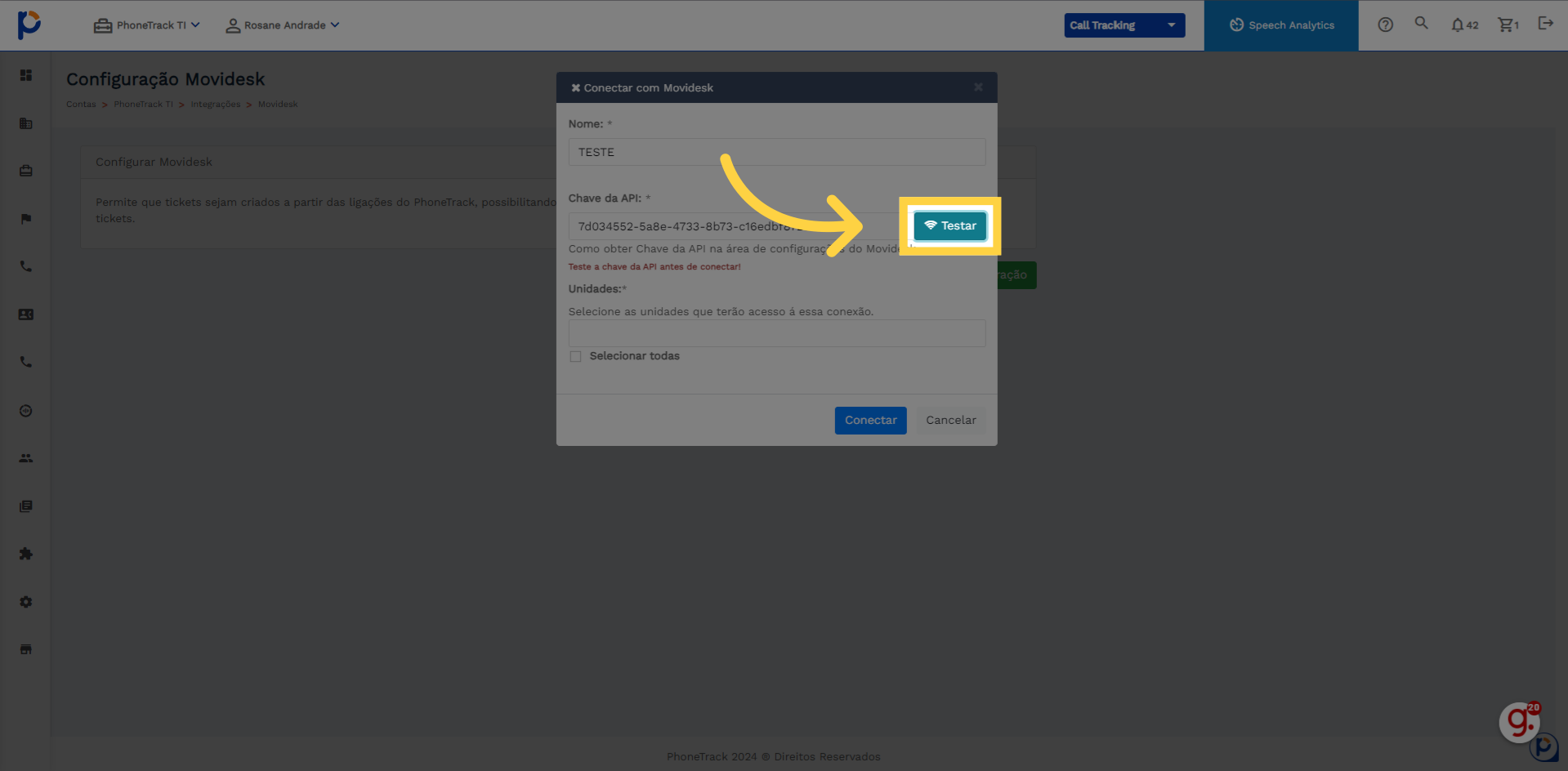1568x771 pixels.
Task: Open the dashboard grid sidebar icon
Action: [x=26, y=75]
